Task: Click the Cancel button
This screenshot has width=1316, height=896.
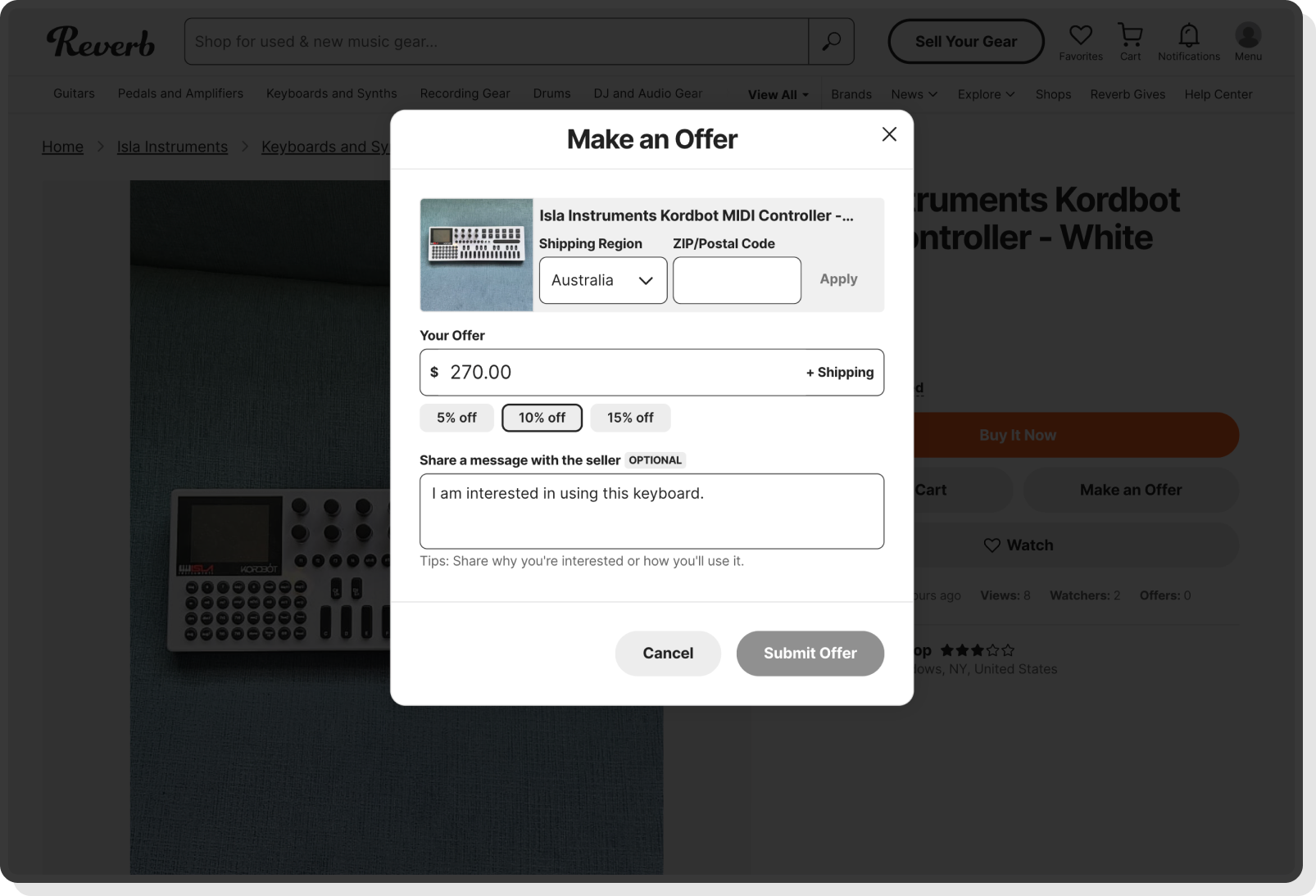Action: (x=667, y=653)
